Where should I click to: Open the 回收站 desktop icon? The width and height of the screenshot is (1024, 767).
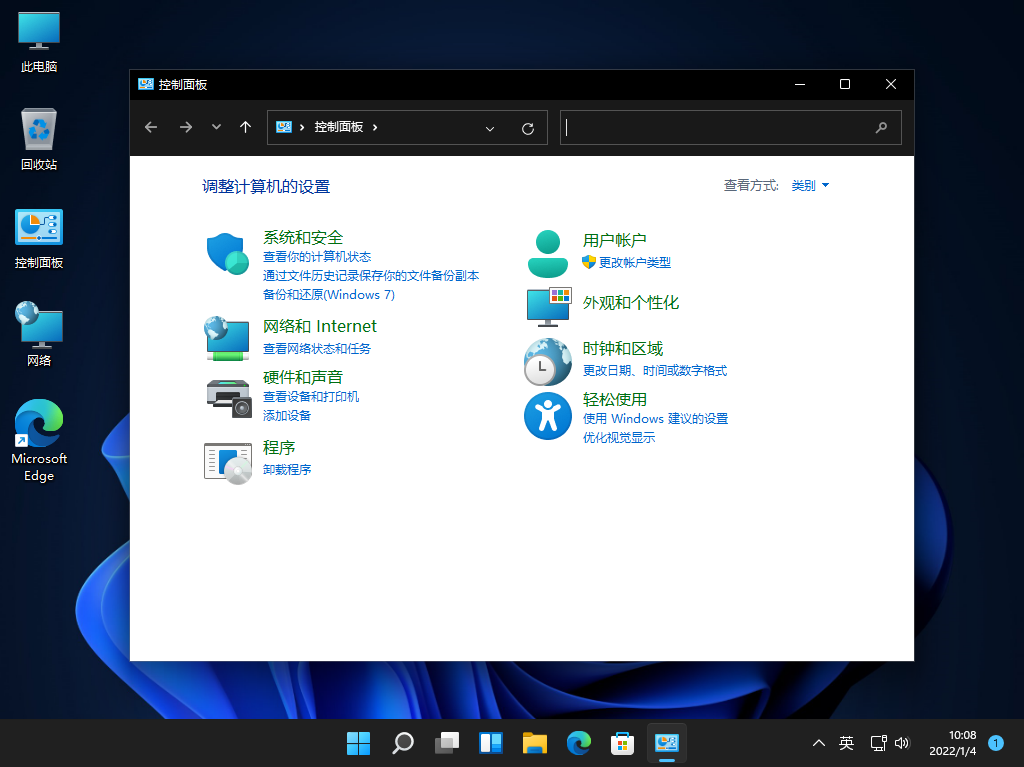tap(38, 130)
